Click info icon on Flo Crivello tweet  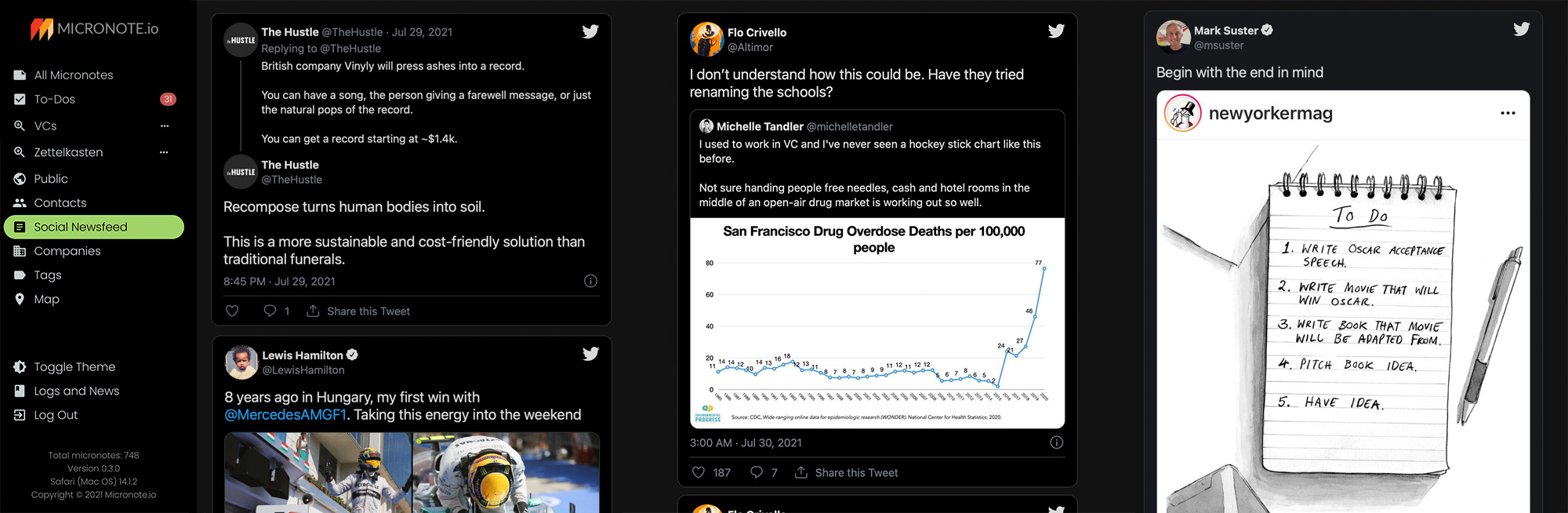pos(1056,442)
